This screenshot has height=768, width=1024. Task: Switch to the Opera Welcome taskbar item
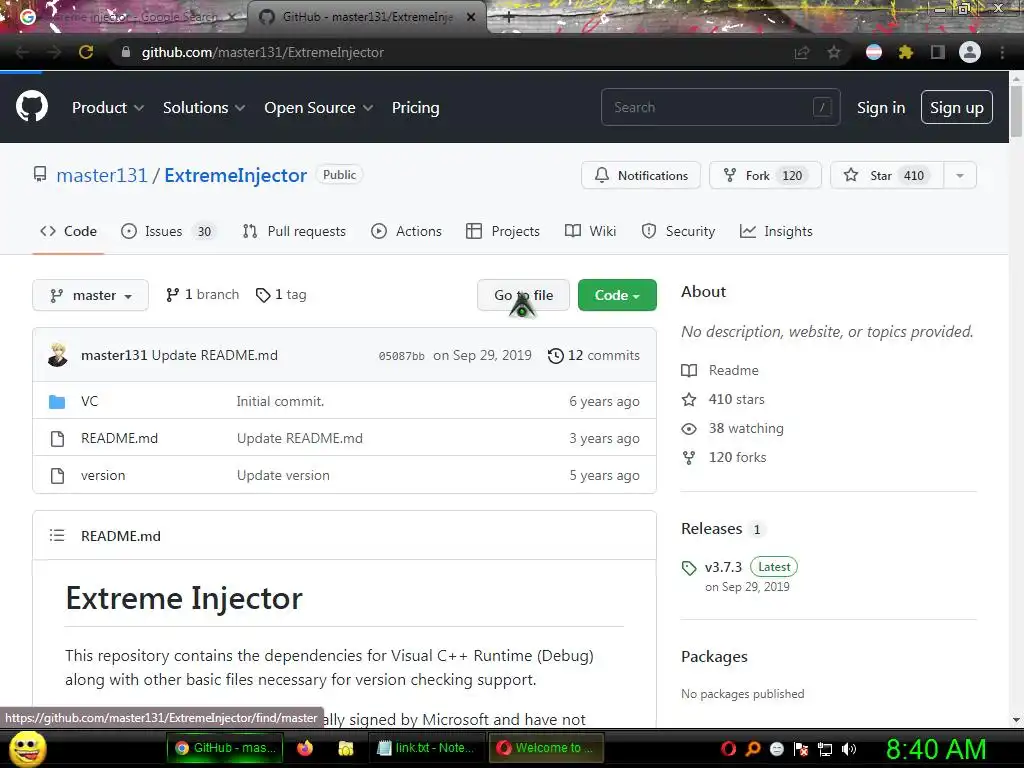546,748
